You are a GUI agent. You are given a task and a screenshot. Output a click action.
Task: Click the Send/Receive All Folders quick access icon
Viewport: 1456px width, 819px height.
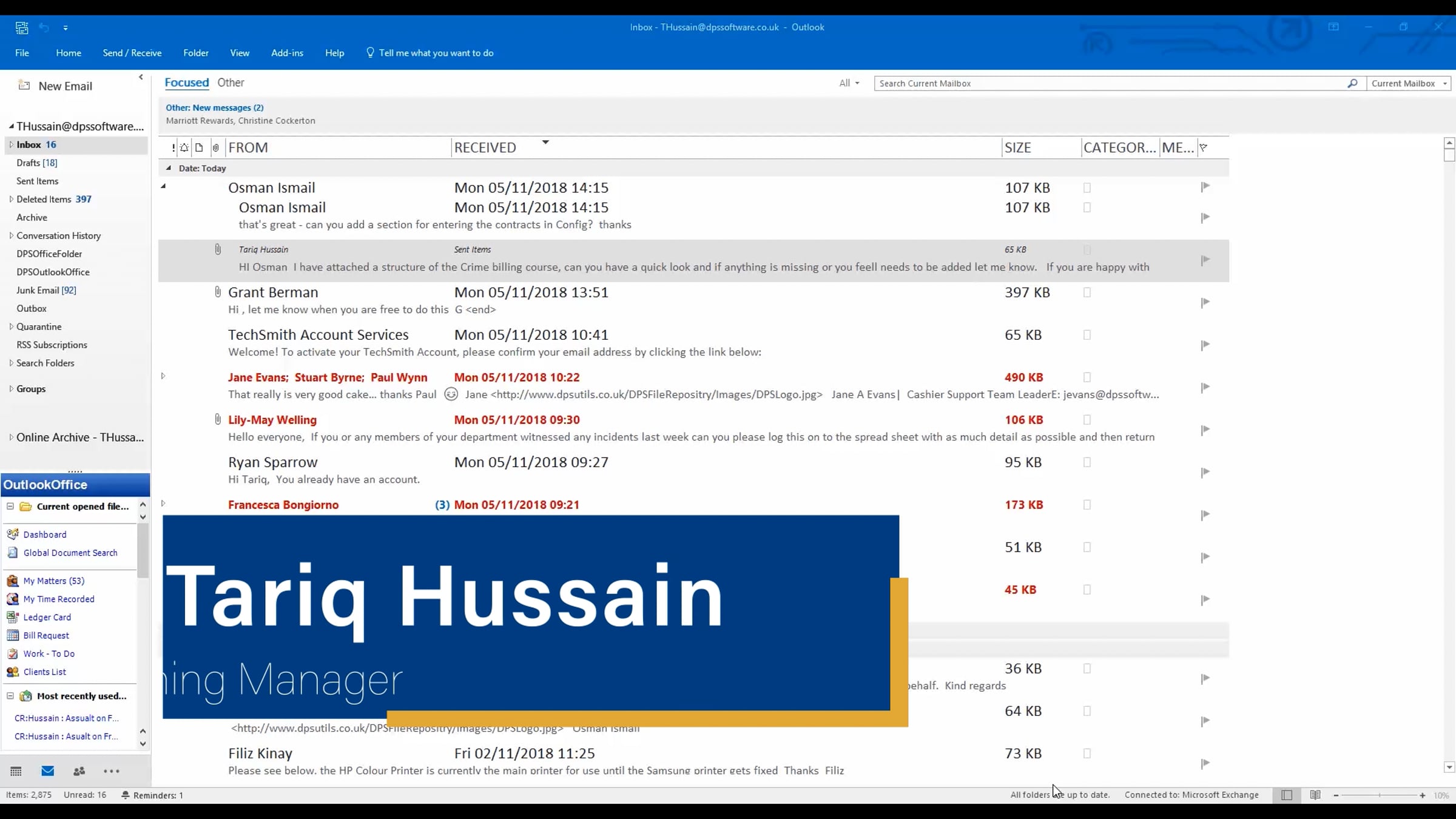(22, 27)
